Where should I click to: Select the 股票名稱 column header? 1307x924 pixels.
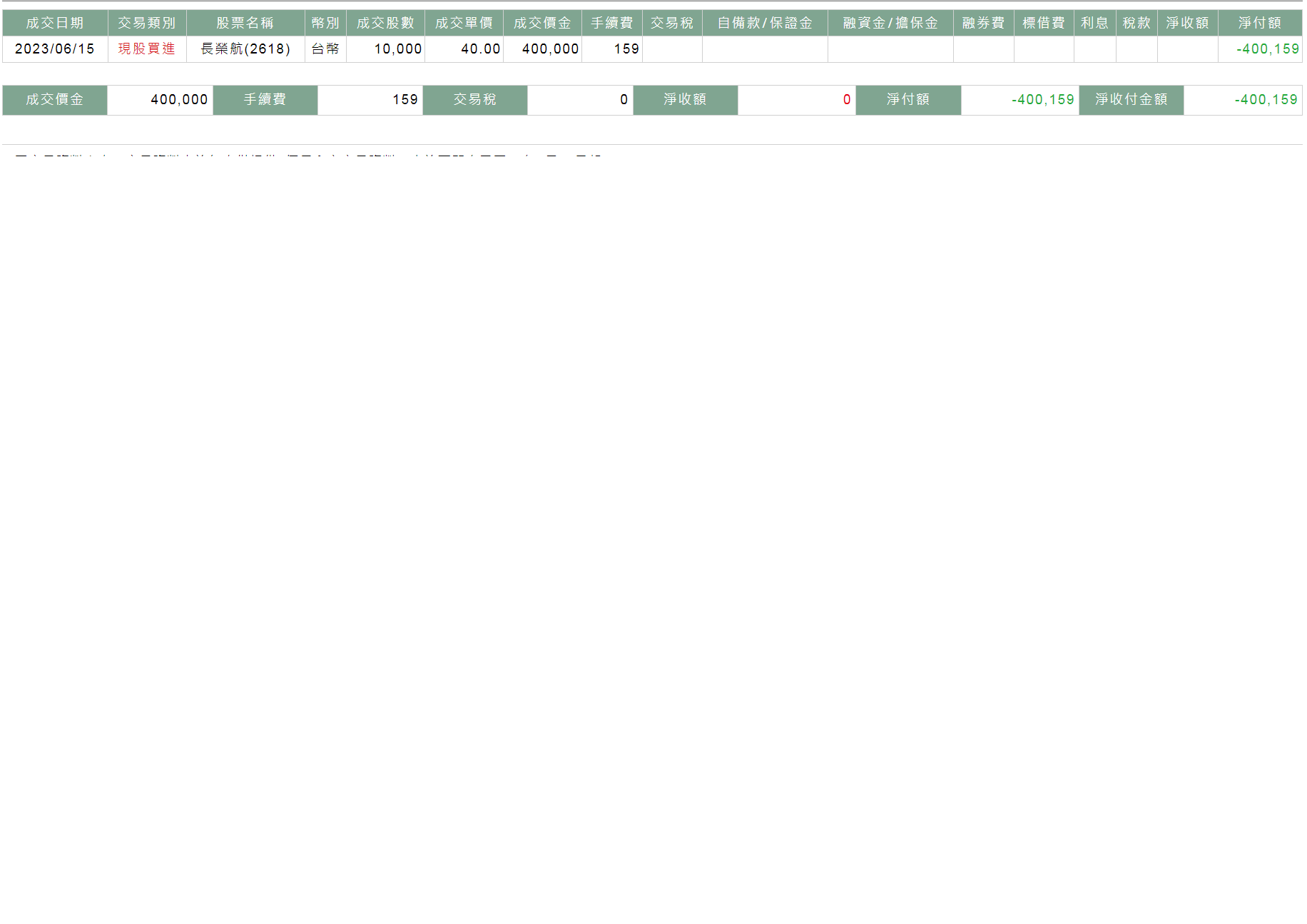tap(245, 23)
